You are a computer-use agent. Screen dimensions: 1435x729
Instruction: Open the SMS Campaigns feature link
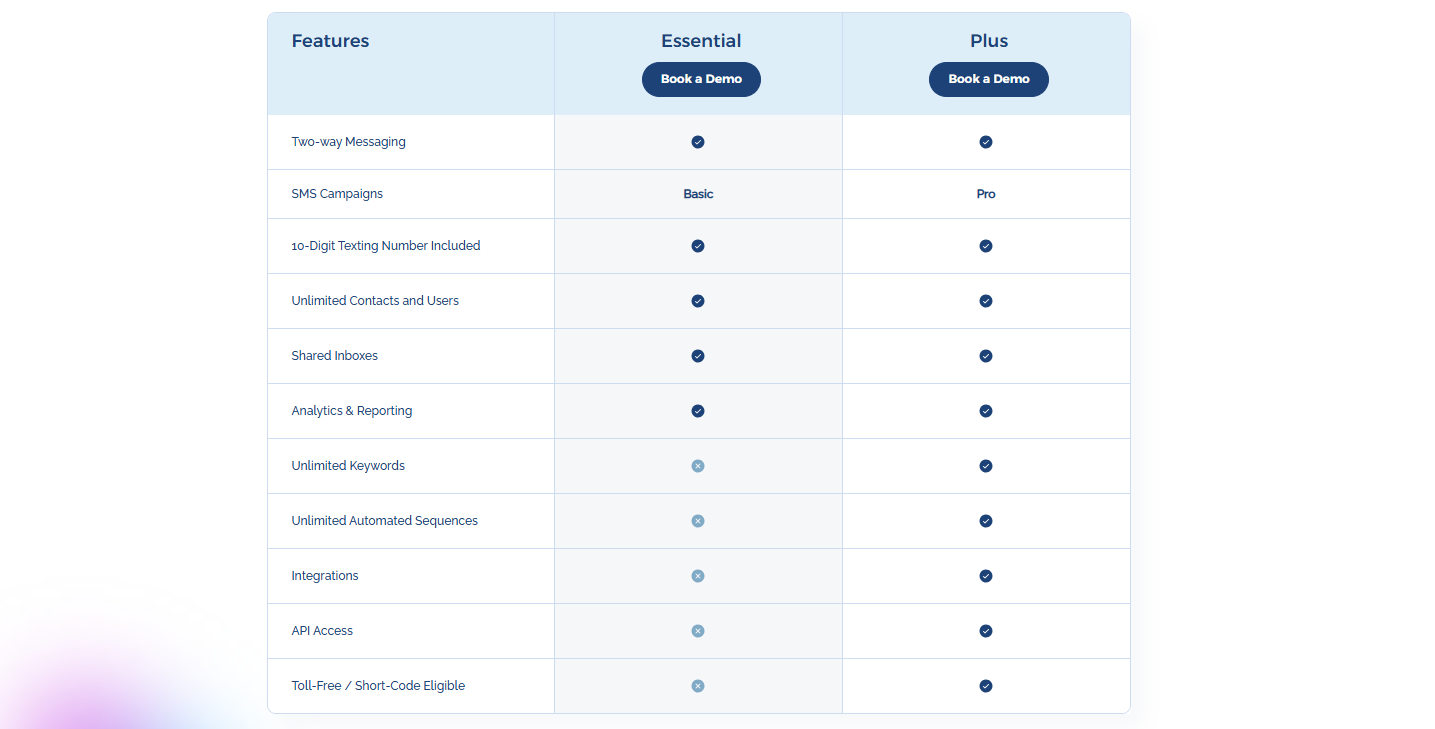click(337, 193)
